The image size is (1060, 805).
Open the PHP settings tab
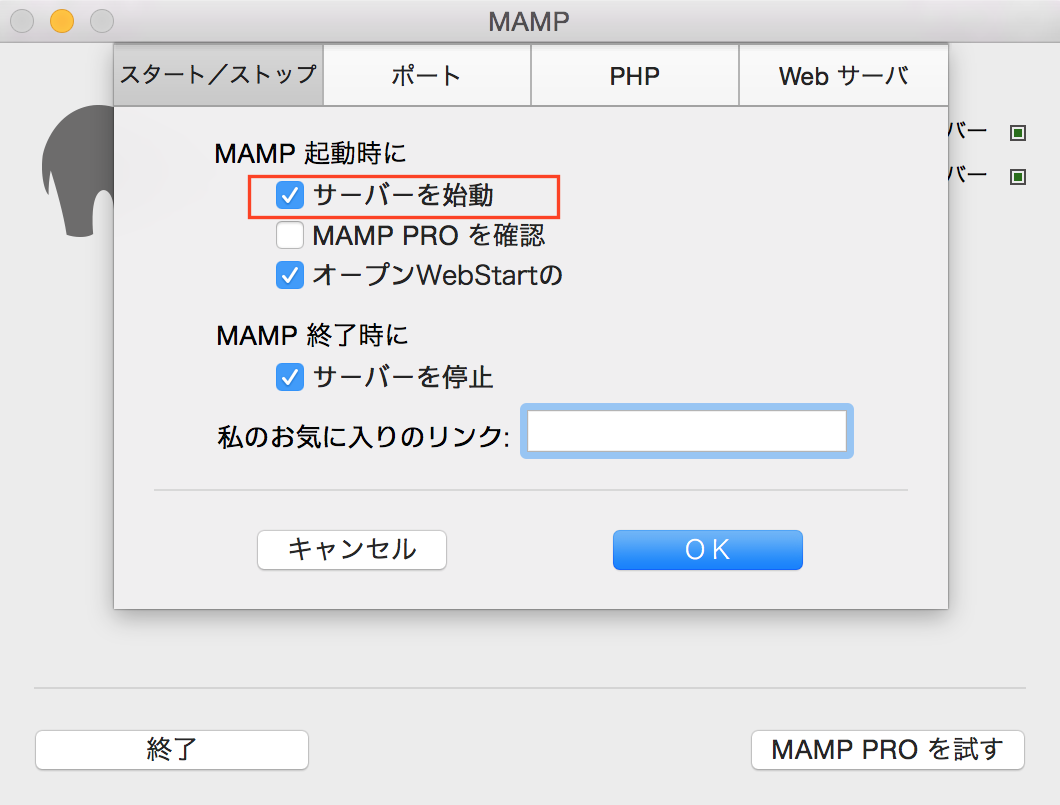point(634,74)
